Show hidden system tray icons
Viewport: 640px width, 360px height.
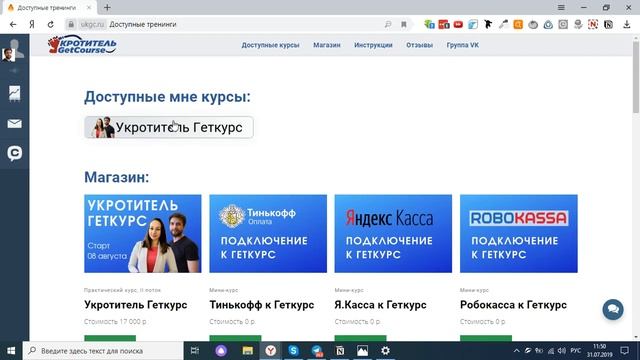pyautogui.click(x=516, y=351)
